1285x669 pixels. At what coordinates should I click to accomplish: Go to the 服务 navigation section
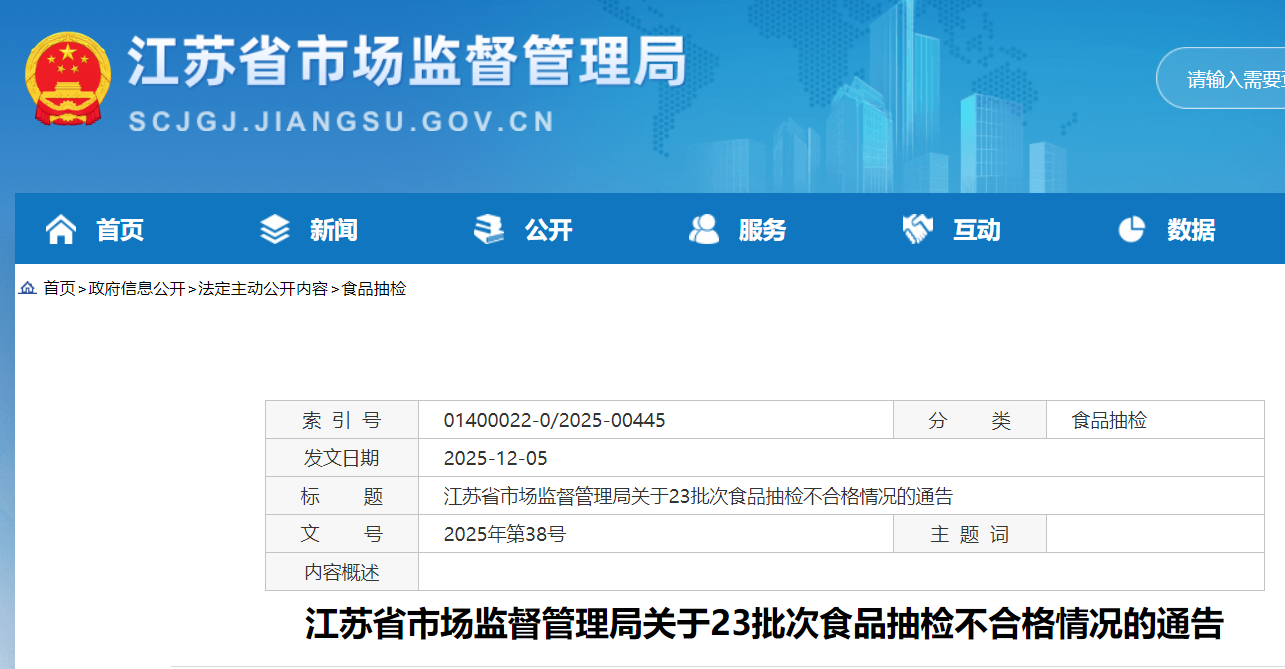pyautogui.click(x=762, y=230)
